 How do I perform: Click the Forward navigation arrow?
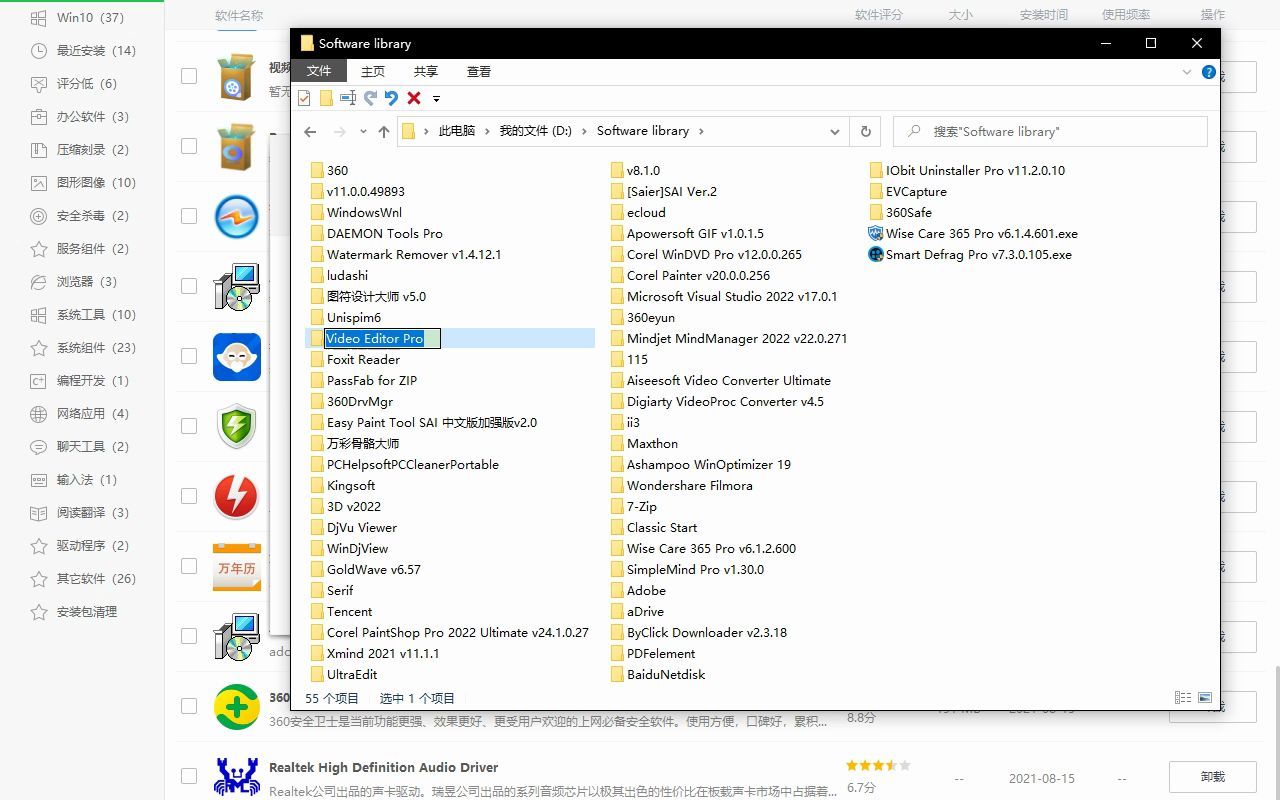coord(340,131)
